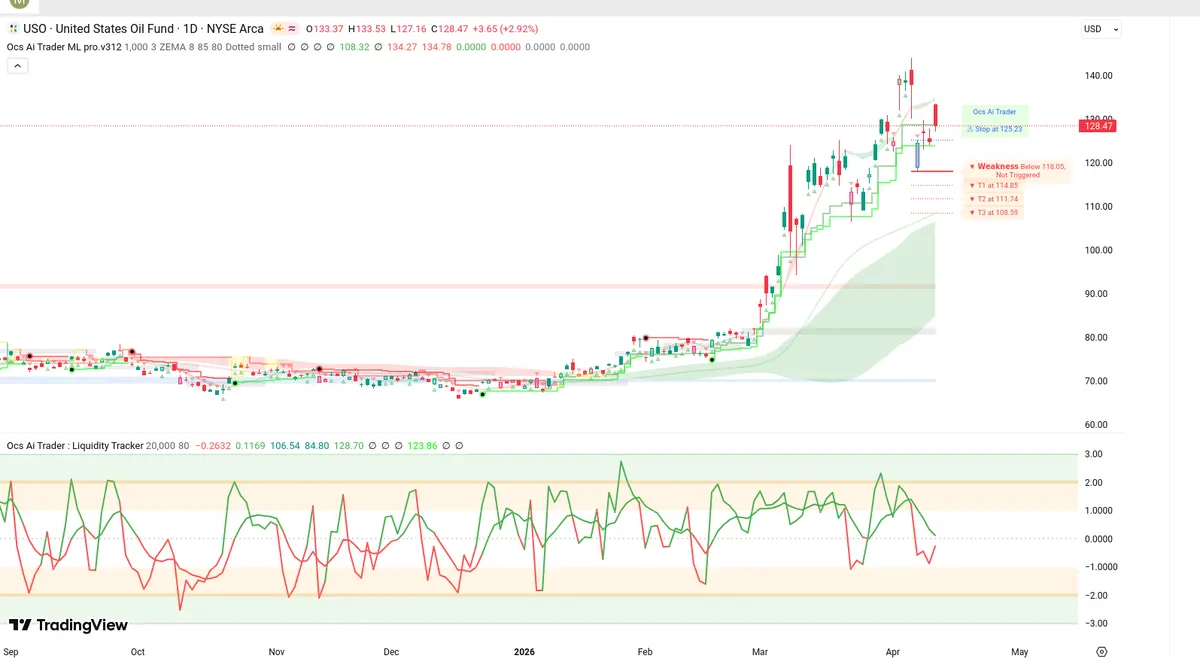1200x658 pixels.
Task: Open the TradingView logo link
Action: point(68,625)
